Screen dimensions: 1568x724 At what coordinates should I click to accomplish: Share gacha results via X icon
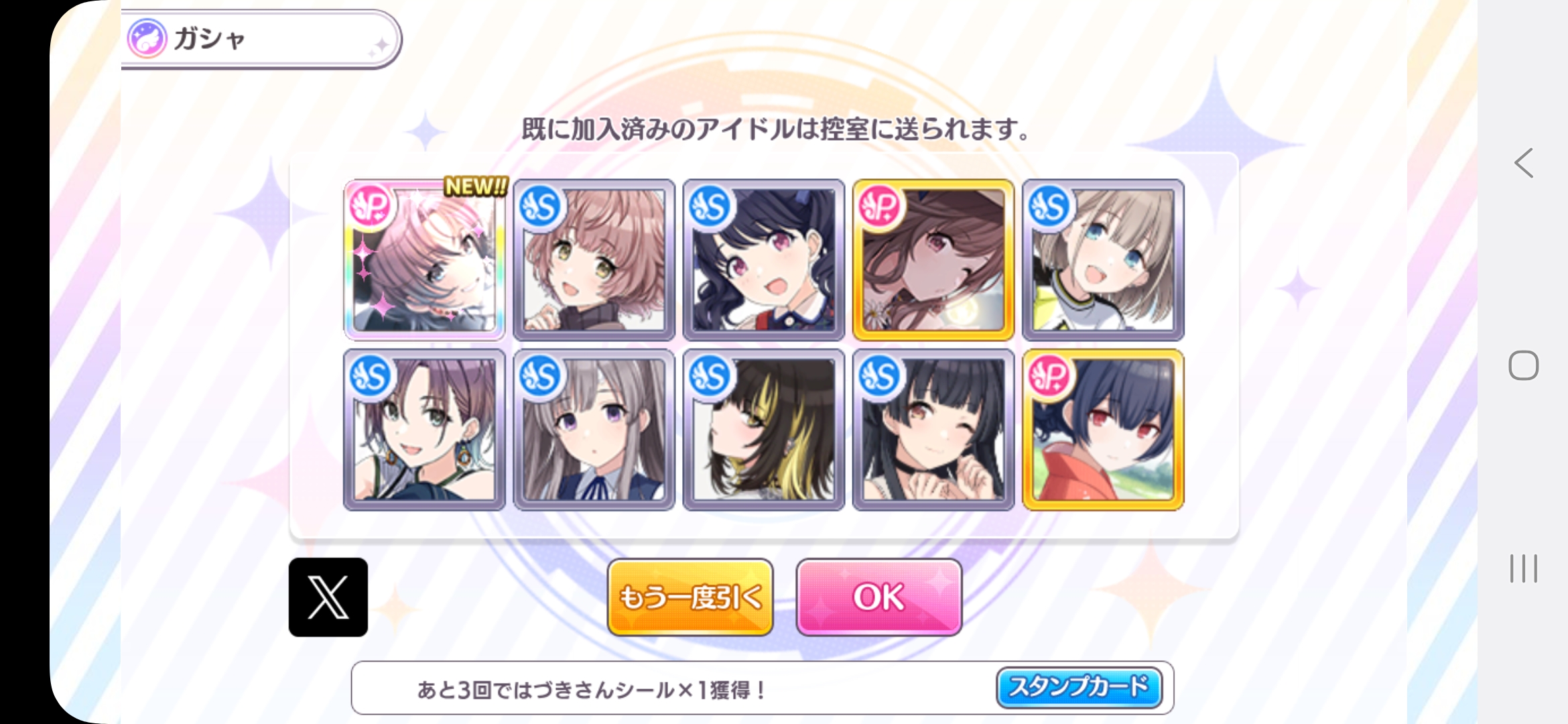coord(328,597)
